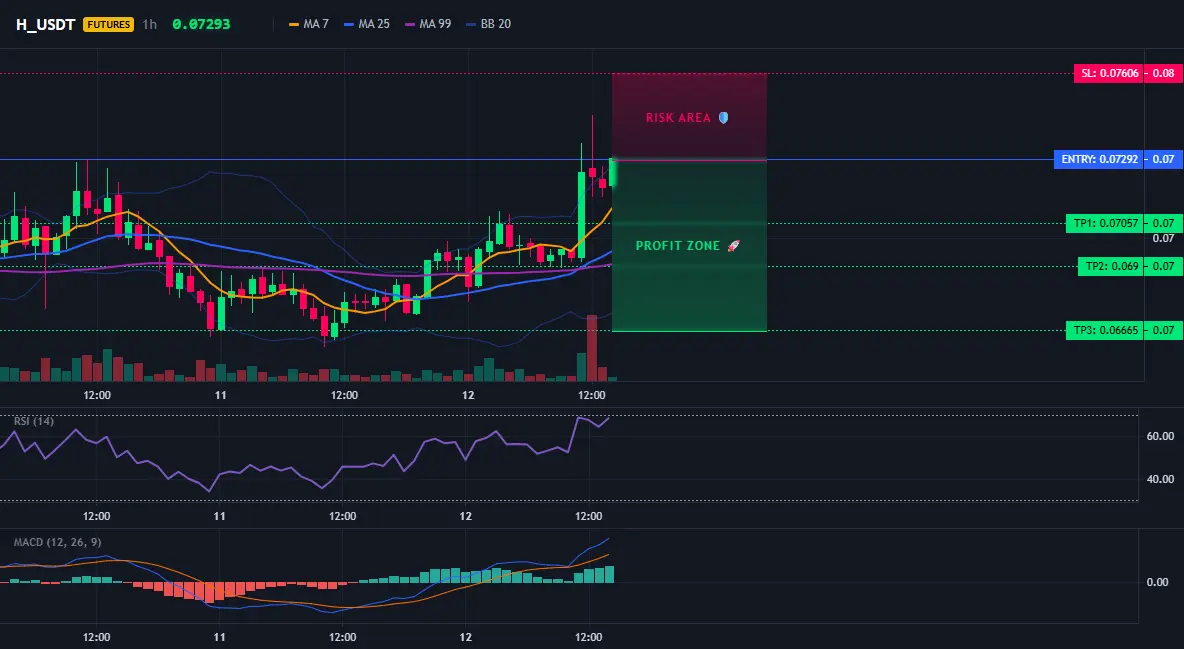Click the SL: 0.07606 price label
This screenshot has height=649, width=1184.
(x=1109, y=73)
